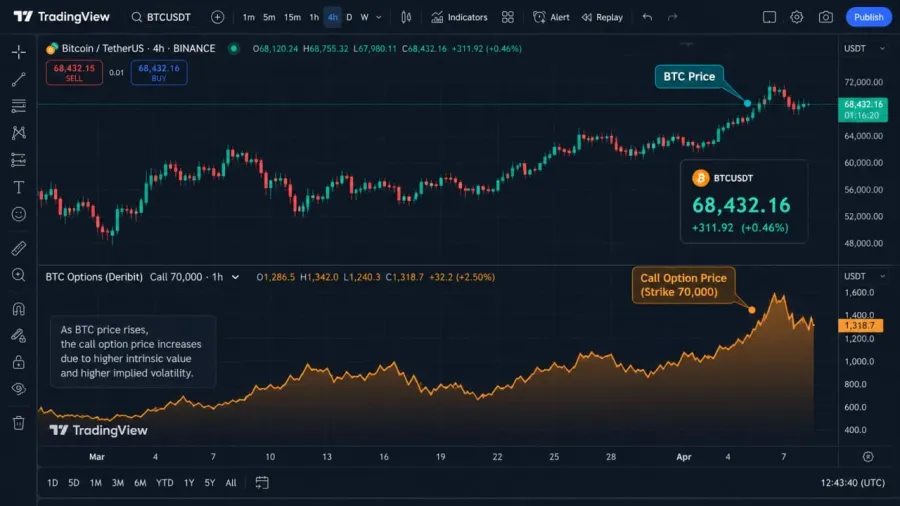
Task: Open symbol search for BTCUSDT
Action: (161, 17)
